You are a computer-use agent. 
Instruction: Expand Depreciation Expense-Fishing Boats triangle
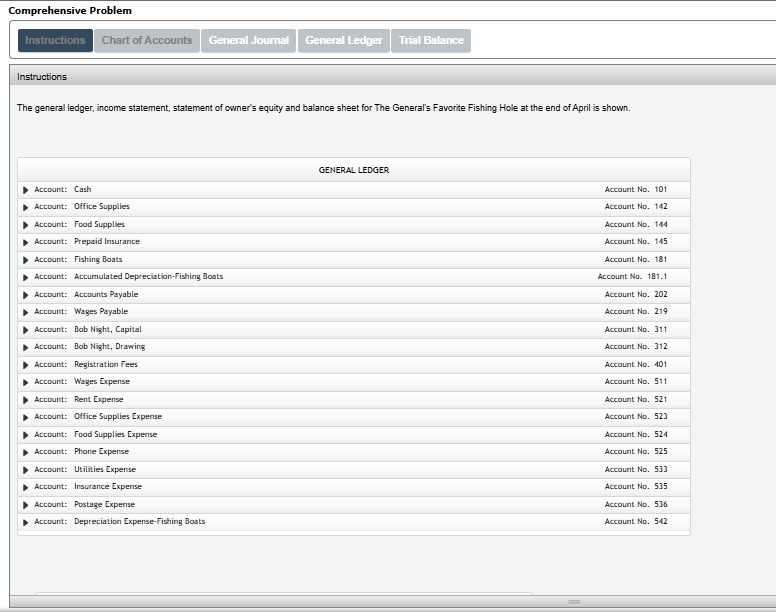point(26,522)
